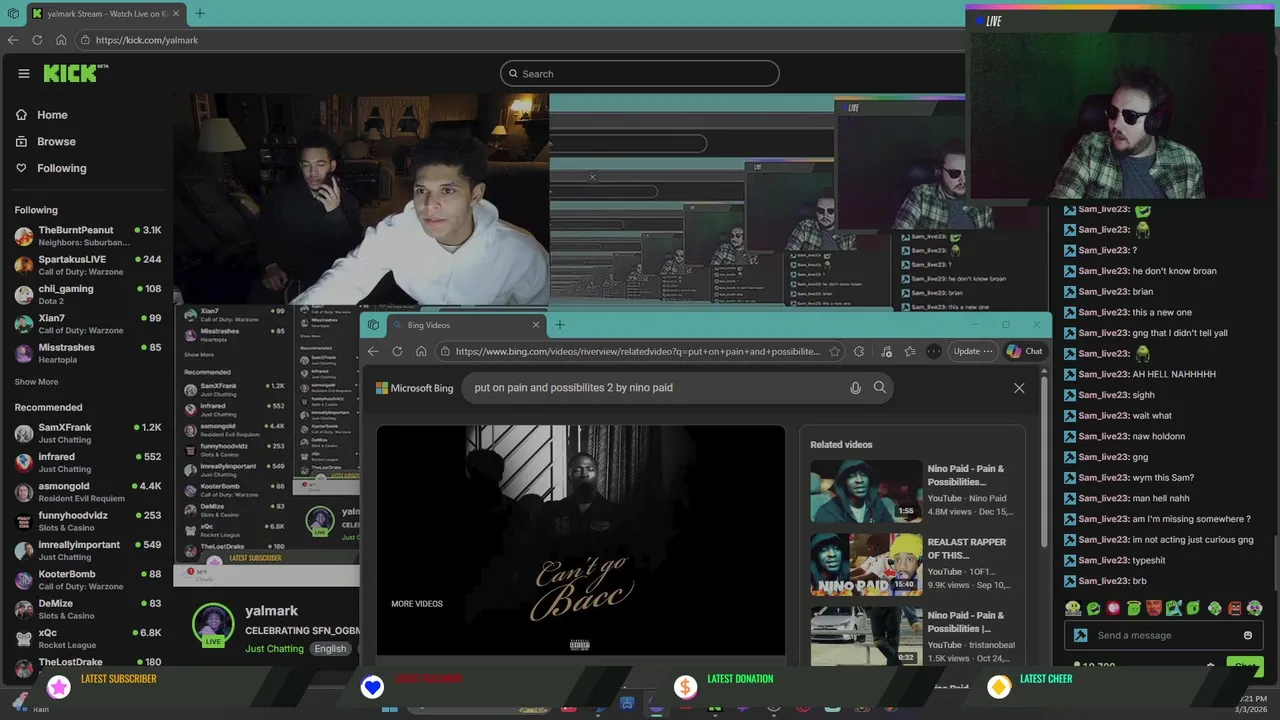Screen dimensions: 1280x720
Task: Click the green Chat send button
Action: (x=1244, y=665)
